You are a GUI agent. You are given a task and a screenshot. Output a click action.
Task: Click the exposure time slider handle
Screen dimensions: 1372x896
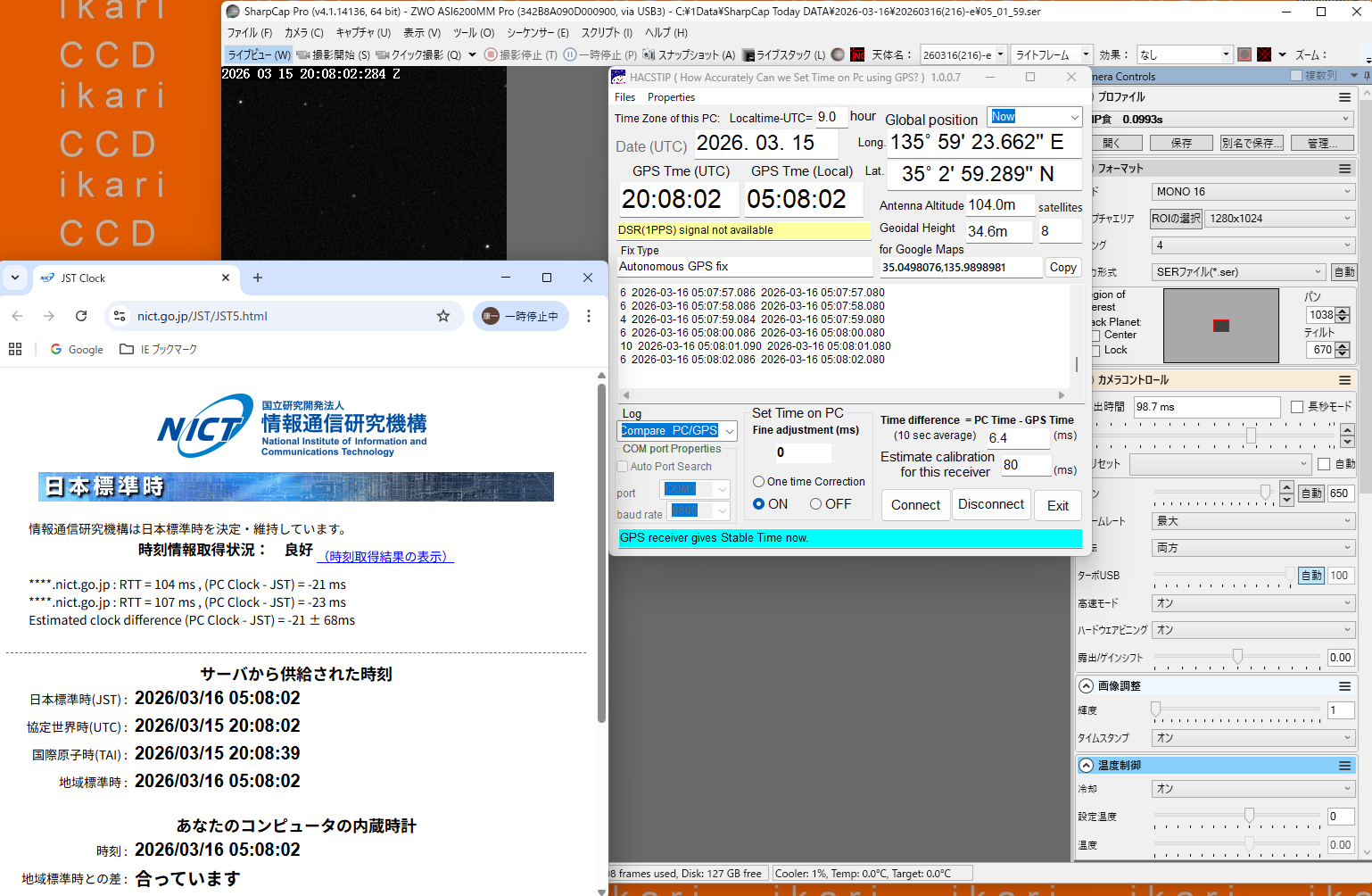(x=1251, y=436)
